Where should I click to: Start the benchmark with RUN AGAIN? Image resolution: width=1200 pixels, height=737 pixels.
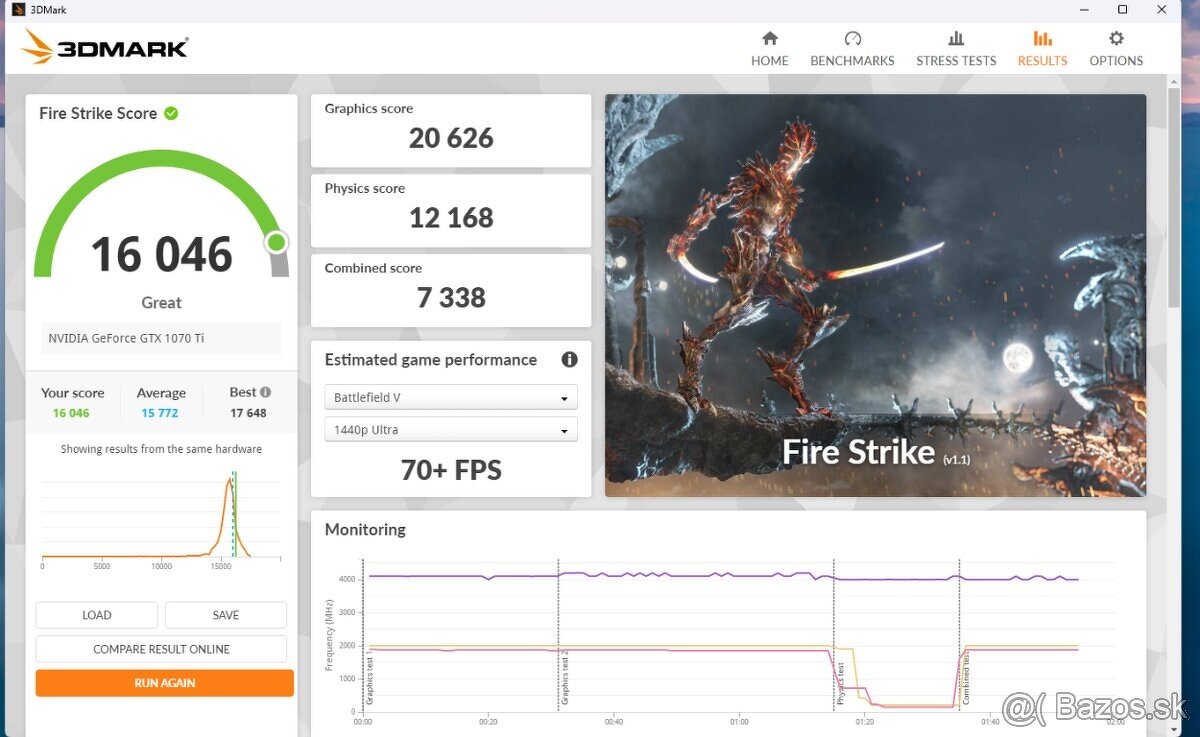tap(165, 683)
